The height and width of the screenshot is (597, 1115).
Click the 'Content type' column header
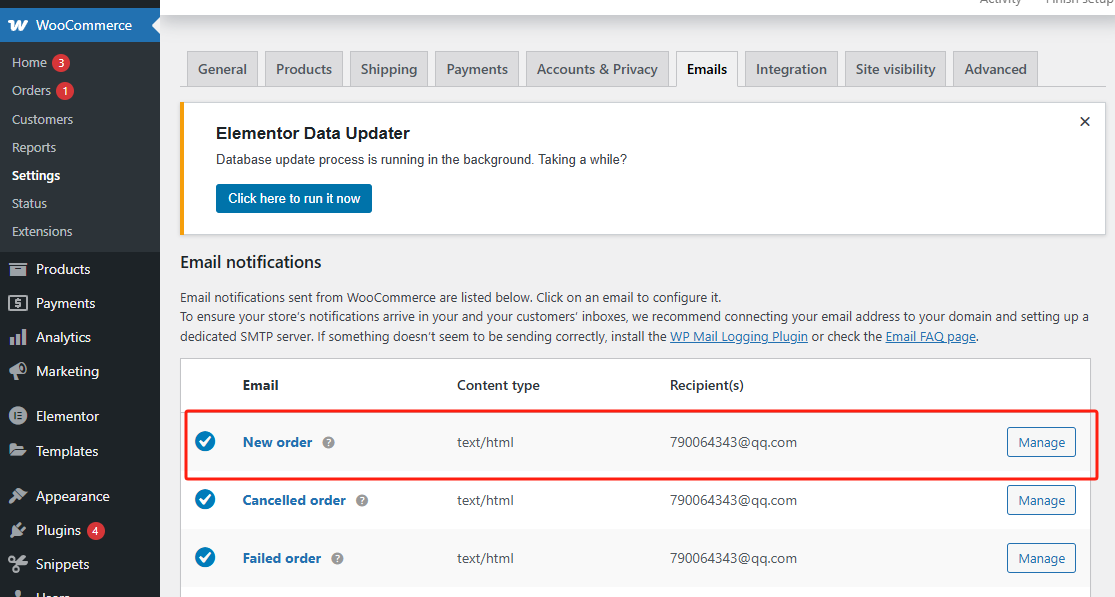tap(498, 385)
